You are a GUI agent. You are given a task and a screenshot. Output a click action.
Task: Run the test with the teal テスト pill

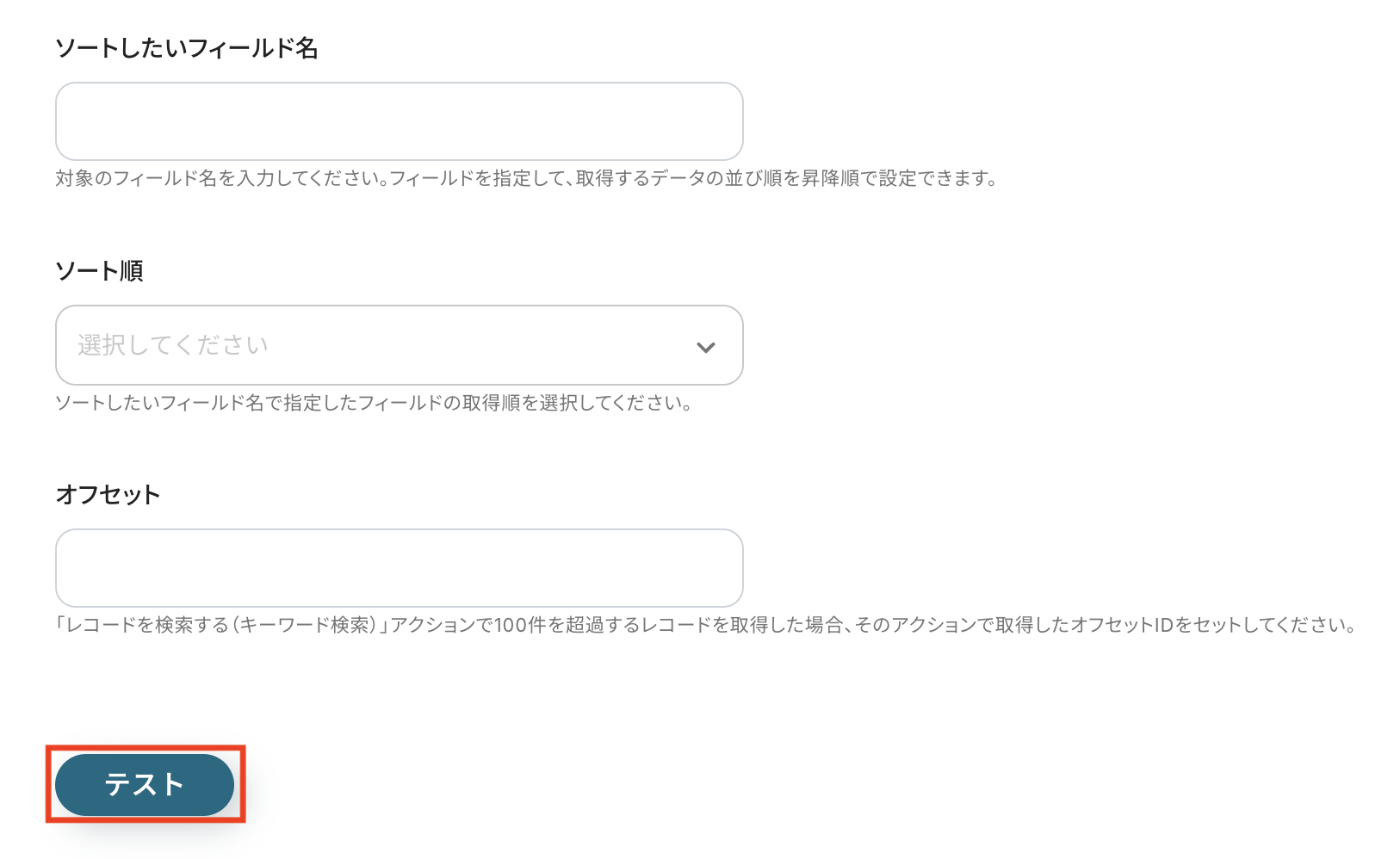145,784
